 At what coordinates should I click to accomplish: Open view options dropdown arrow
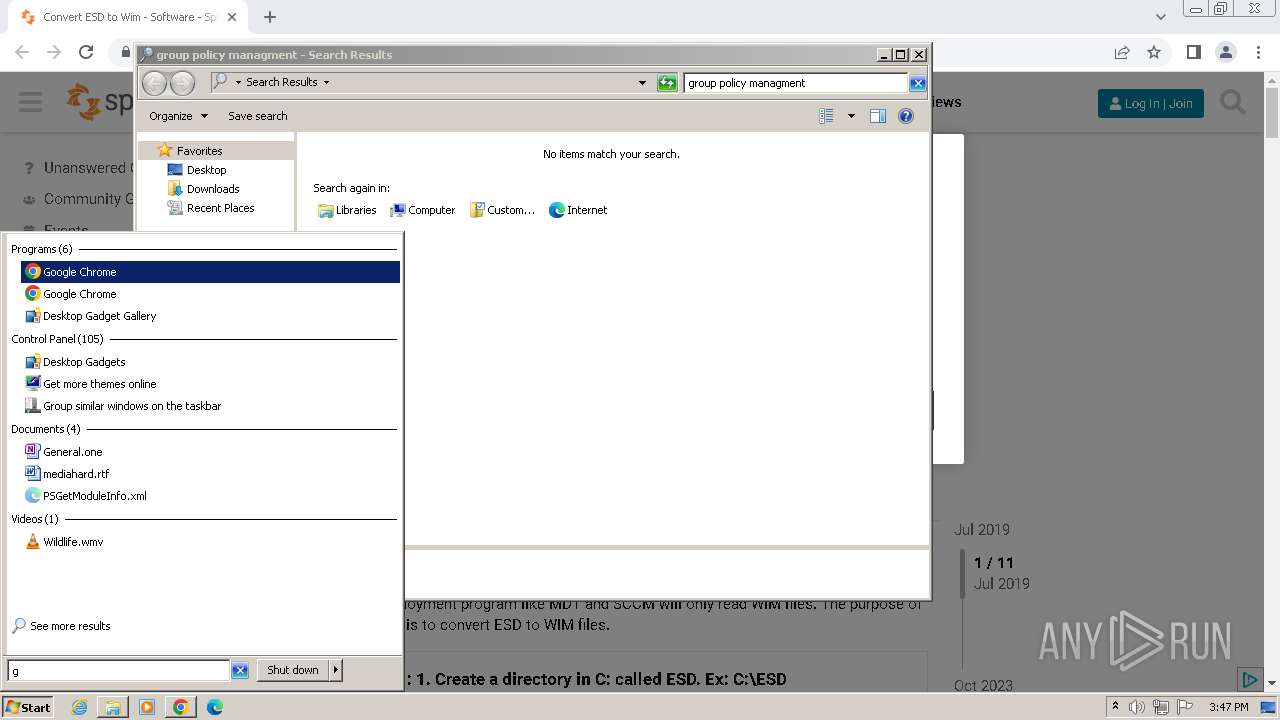851,116
